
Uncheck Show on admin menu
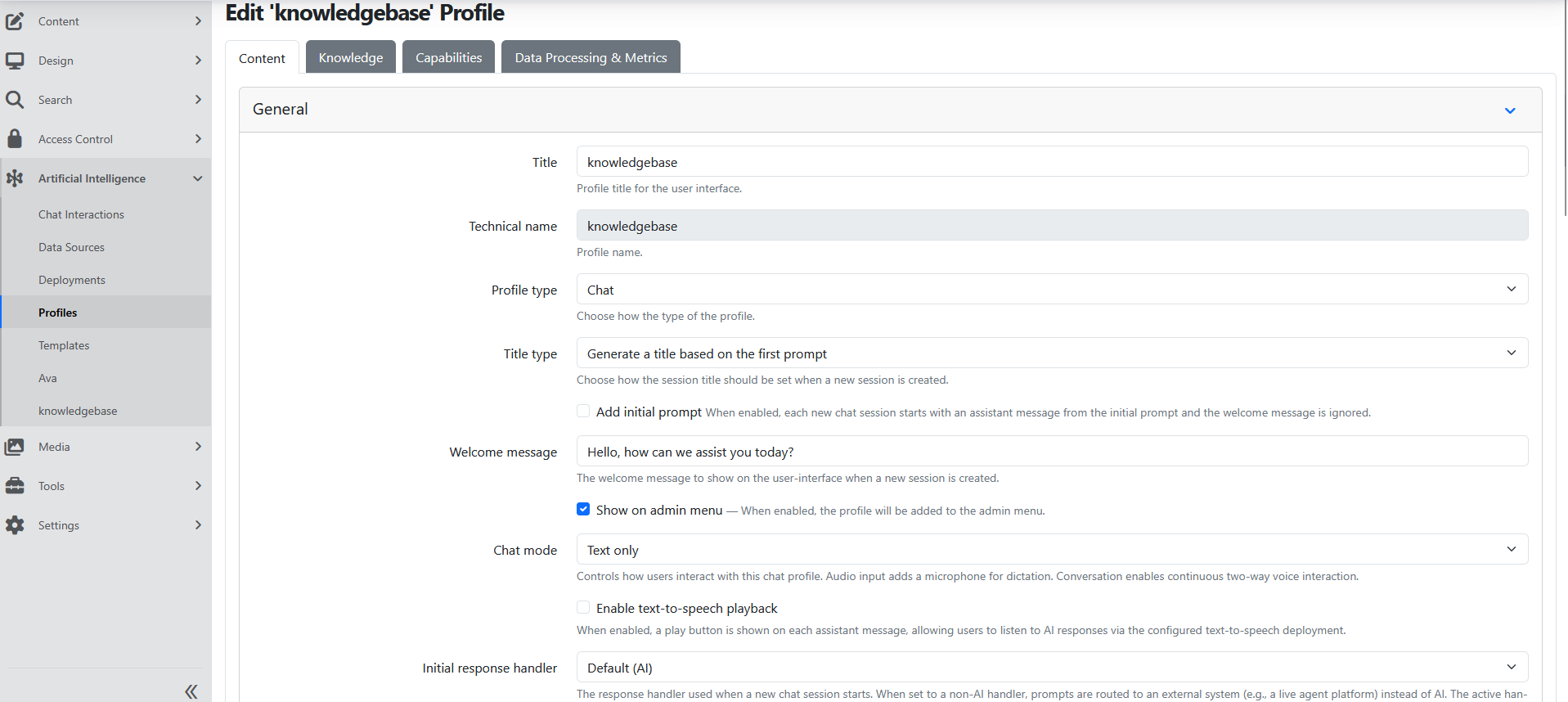point(583,509)
